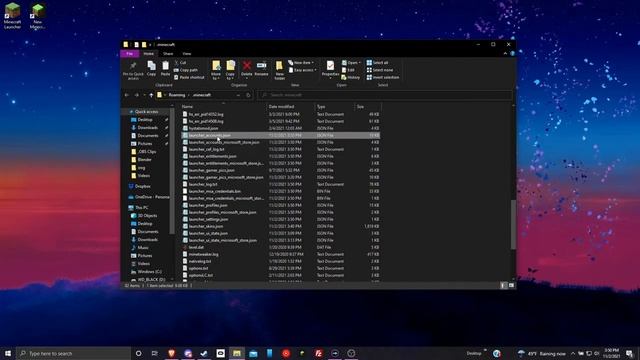The height and width of the screenshot is (360, 640).
Task: Click the Refresh button by the address bar
Action: 248,95
